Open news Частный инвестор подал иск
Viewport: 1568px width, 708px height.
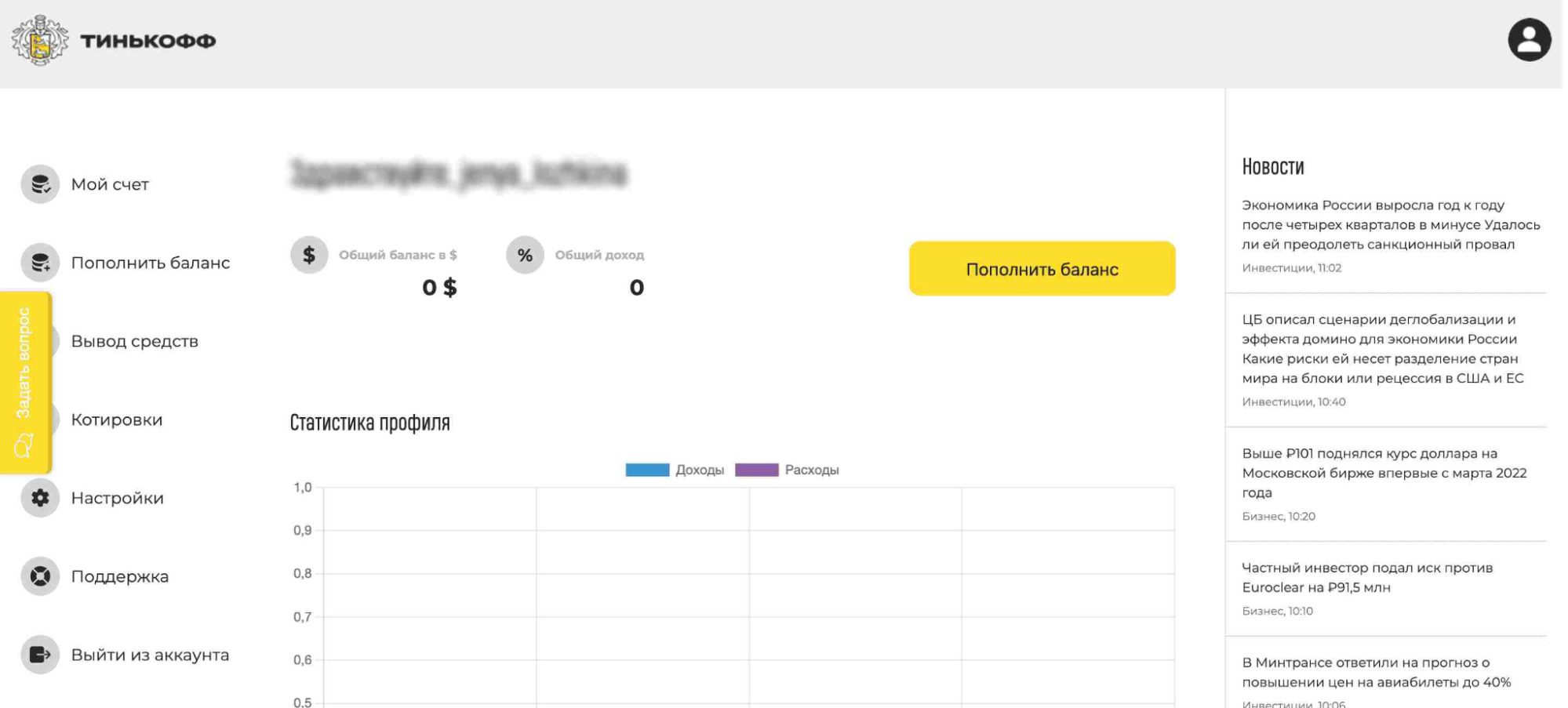click(1367, 577)
